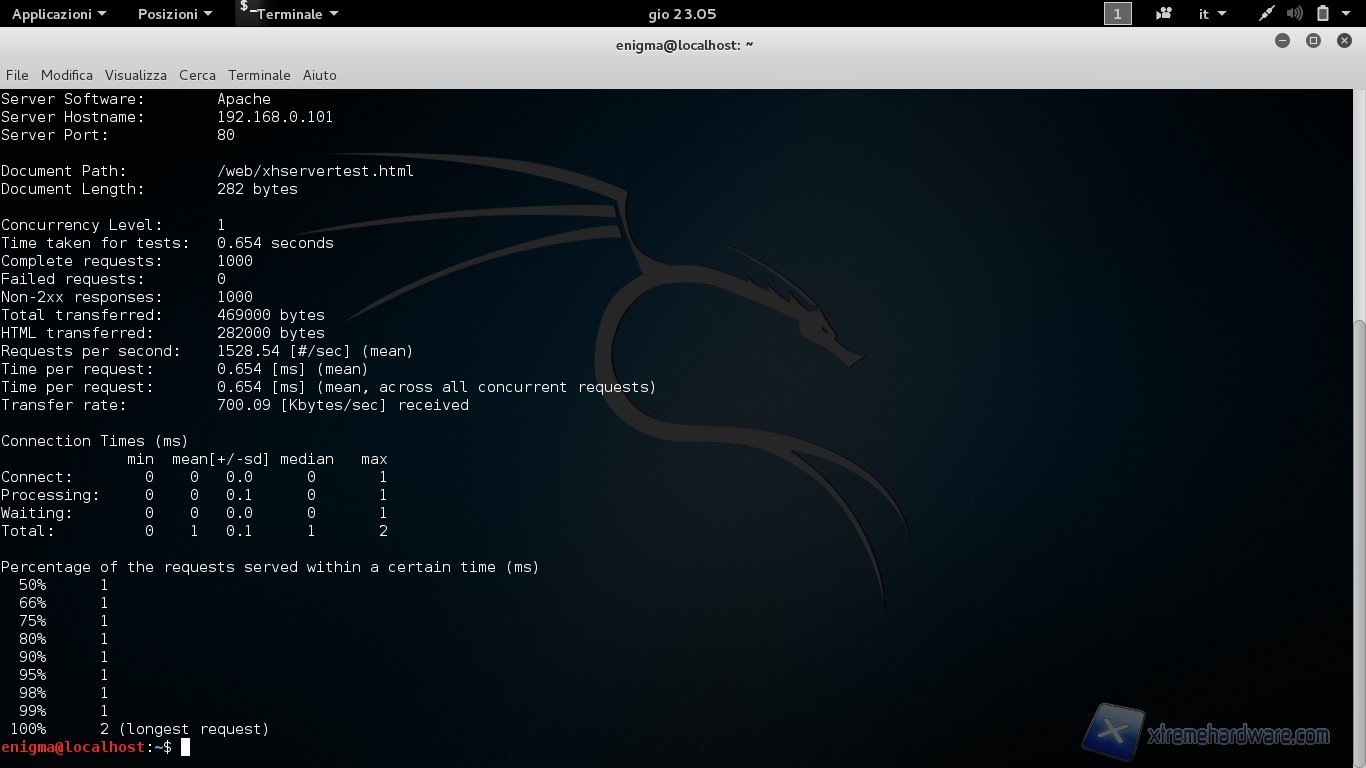Open the Visualizza menu
Screen dimensions: 1366x768
(x=136, y=75)
